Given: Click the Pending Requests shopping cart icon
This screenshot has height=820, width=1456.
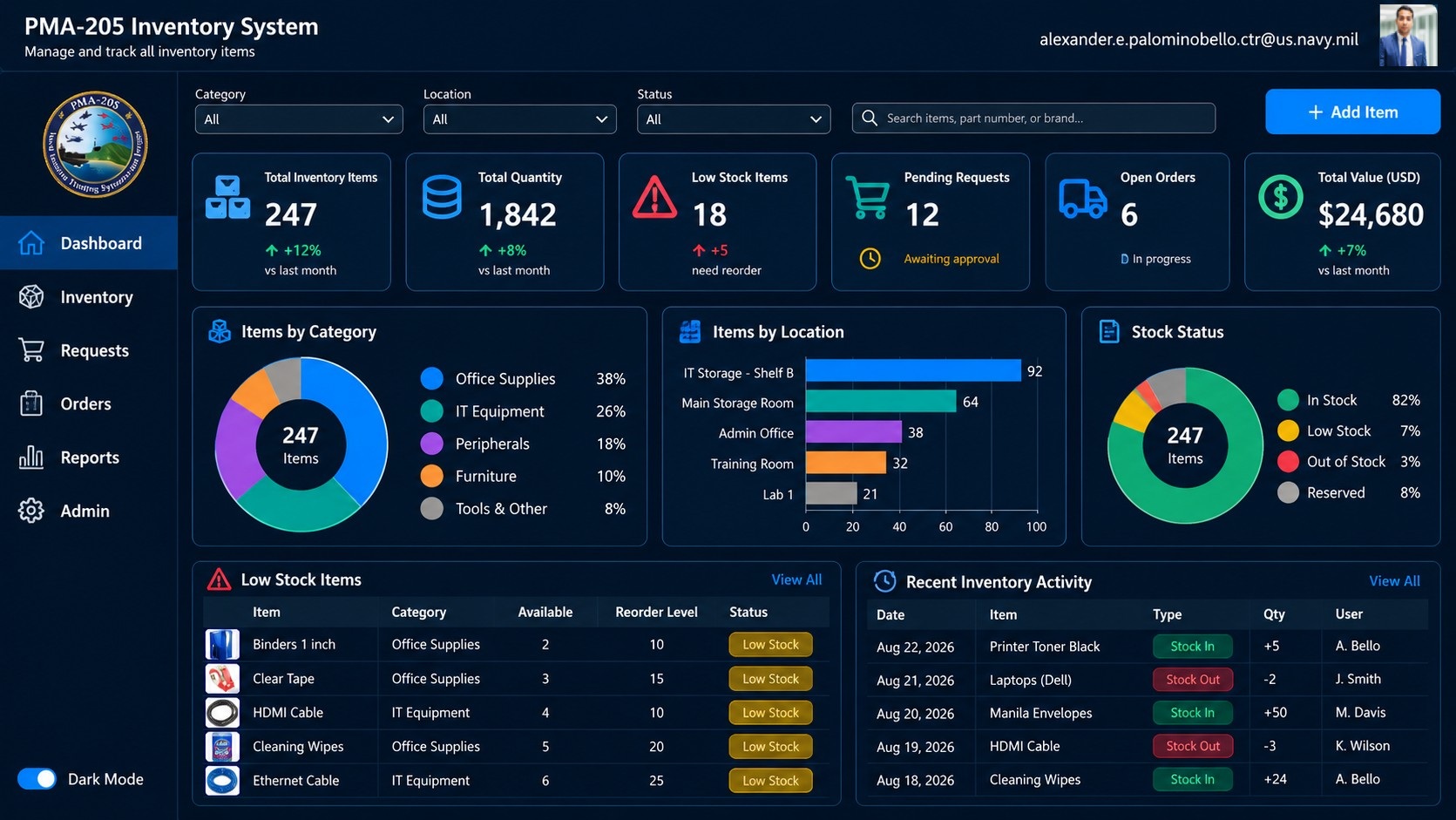Looking at the screenshot, I should (868, 197).
